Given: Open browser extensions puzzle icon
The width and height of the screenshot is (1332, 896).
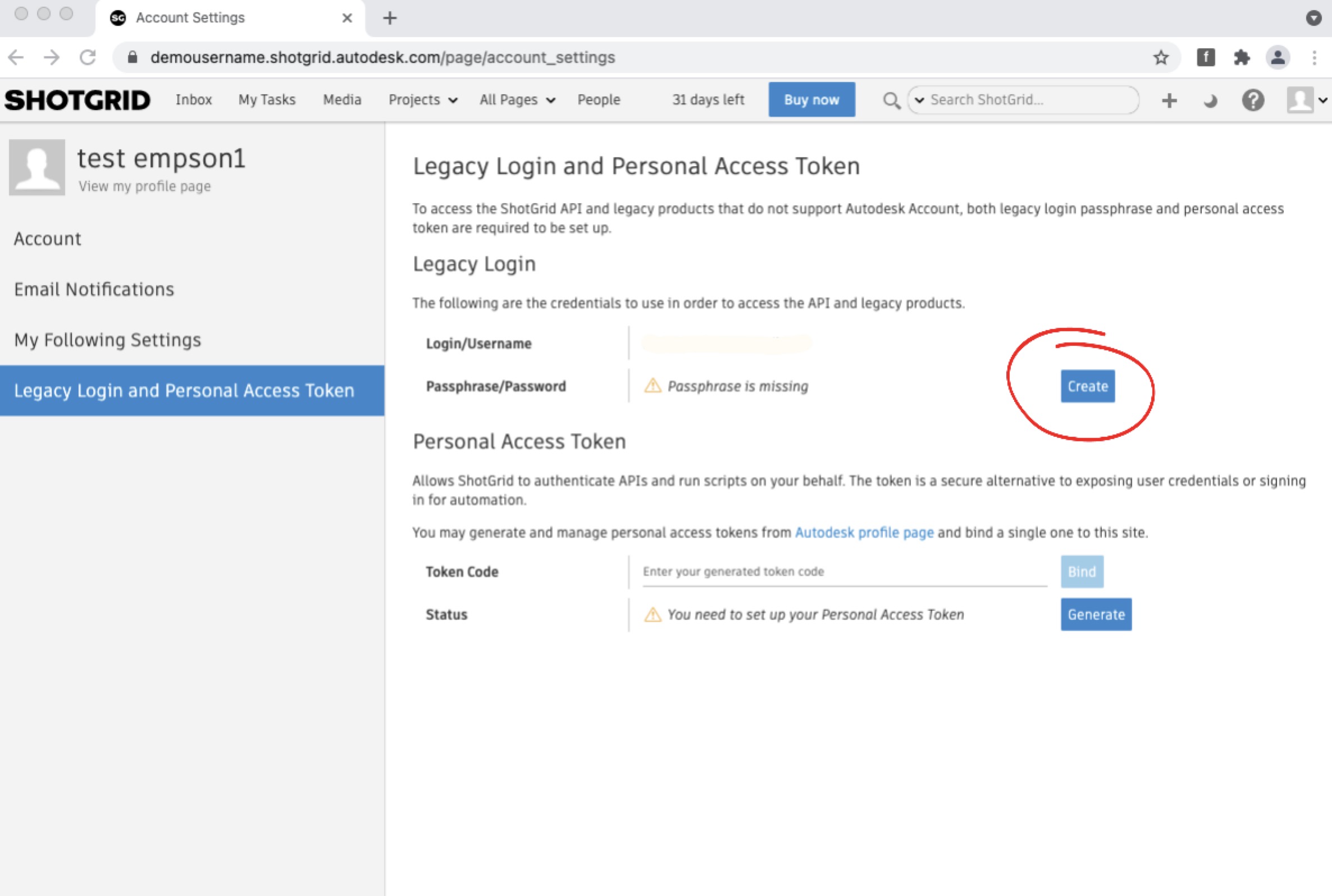Looking at the screenshot, I should [x=1241, y=57].
